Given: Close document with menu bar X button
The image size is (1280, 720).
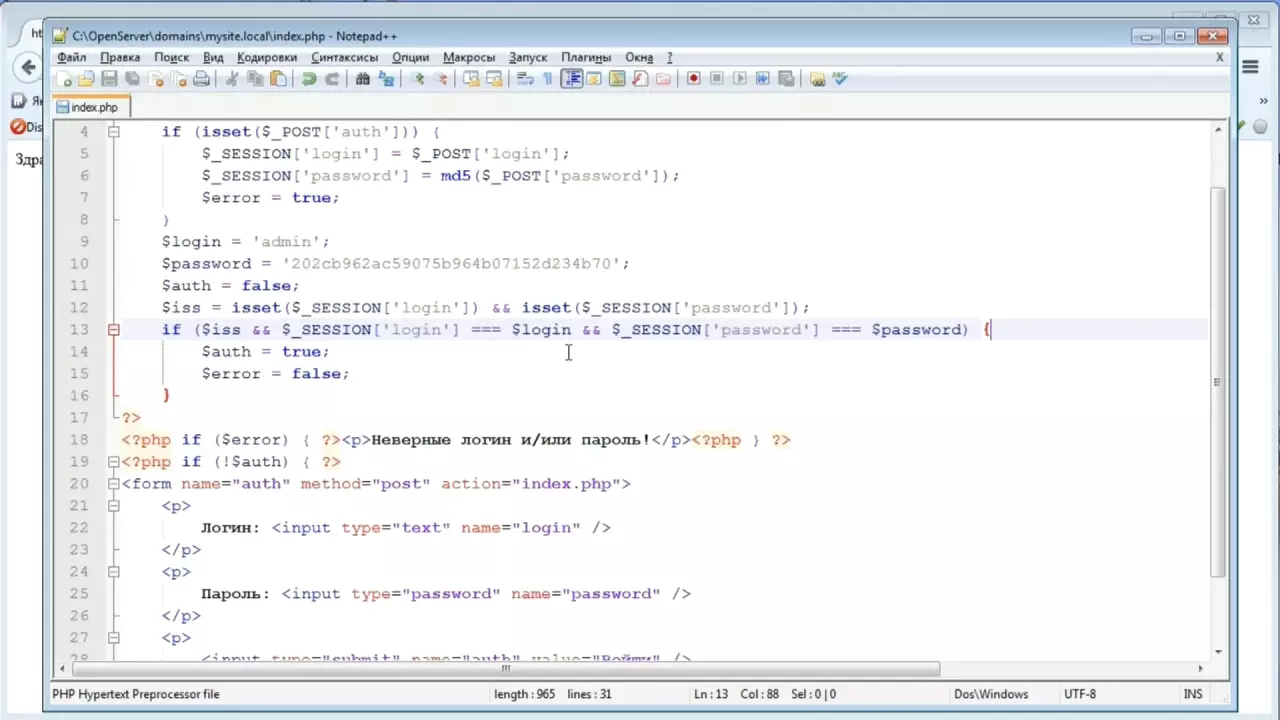Looking at the screenshot, I should 1219,57.
